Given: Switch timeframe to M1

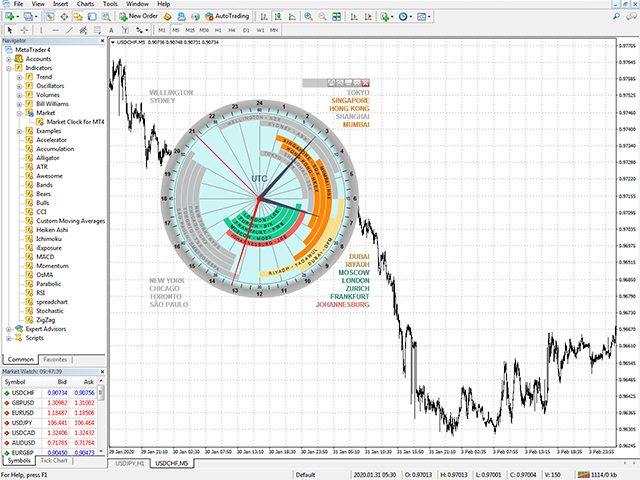Looking at the screenshot, I should point(162,30).
